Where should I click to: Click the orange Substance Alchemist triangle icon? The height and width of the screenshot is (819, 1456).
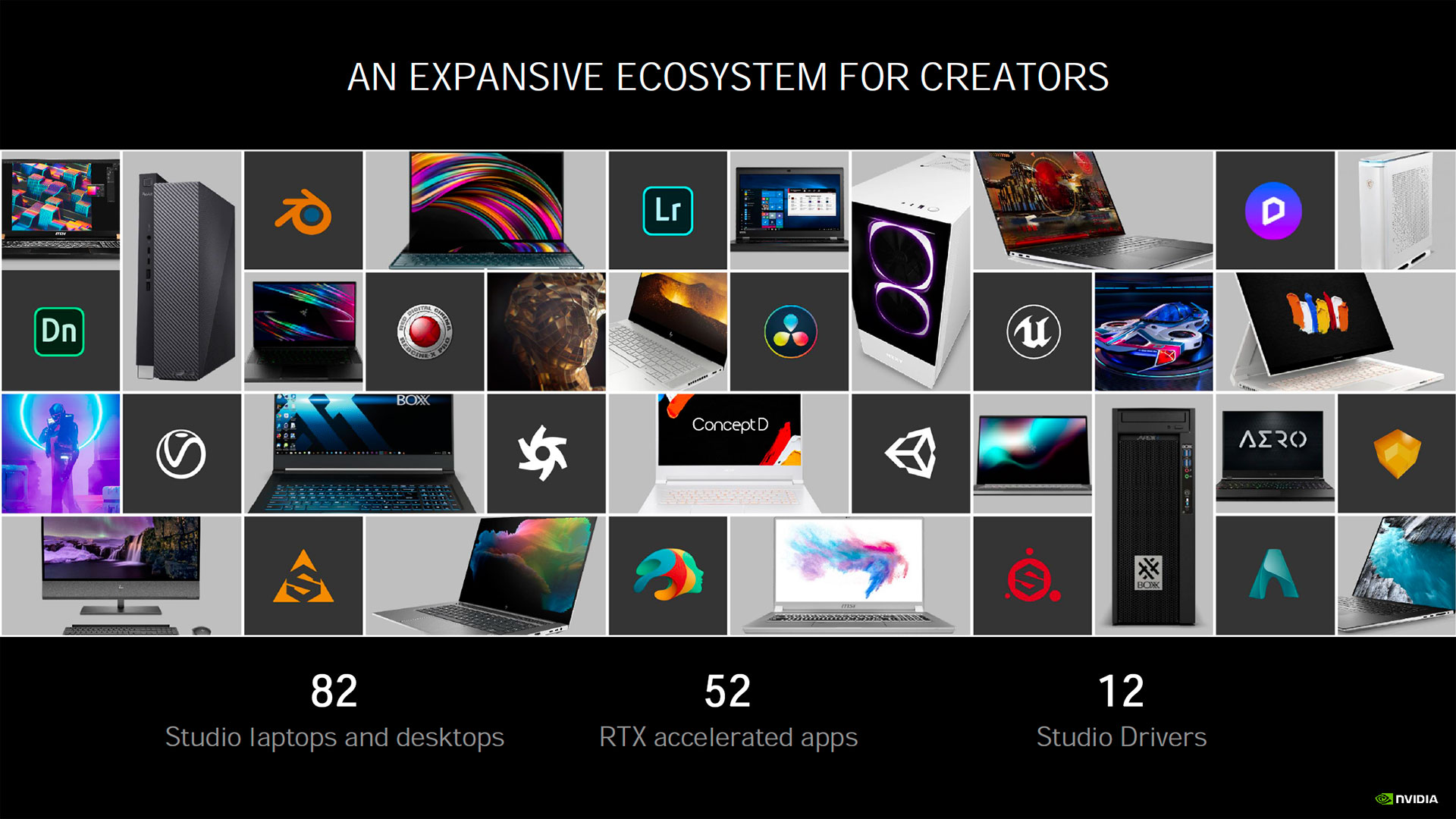[303, 576]
